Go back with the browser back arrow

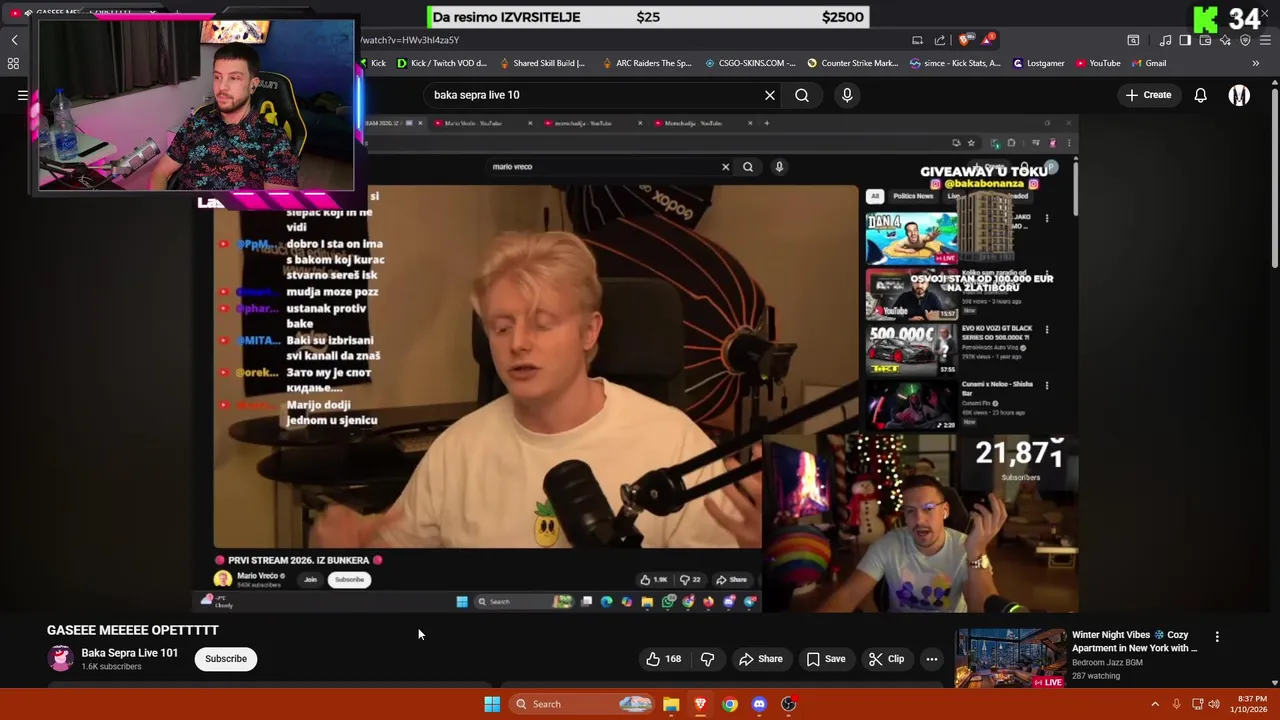click(14, 40)
